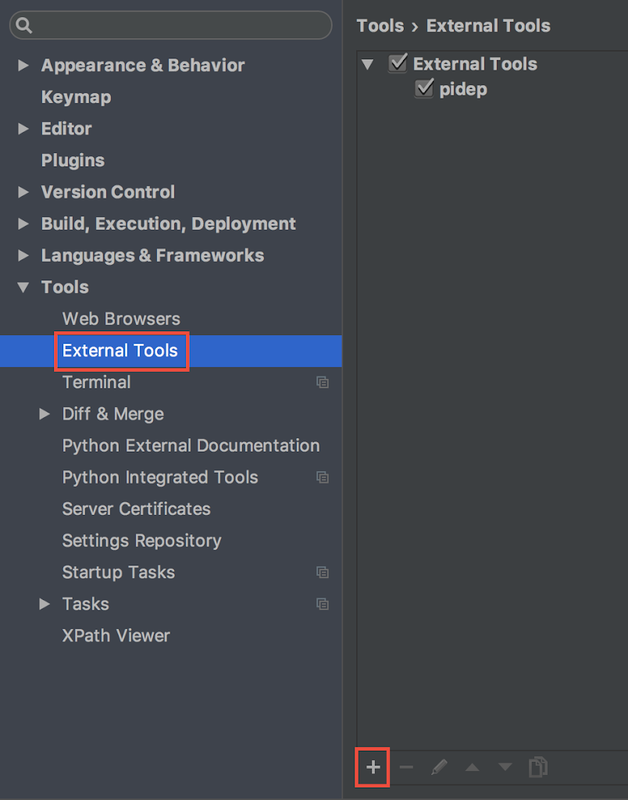Focus the settings search field
Viewport: 628px width, 800px height.
point(180,25)
